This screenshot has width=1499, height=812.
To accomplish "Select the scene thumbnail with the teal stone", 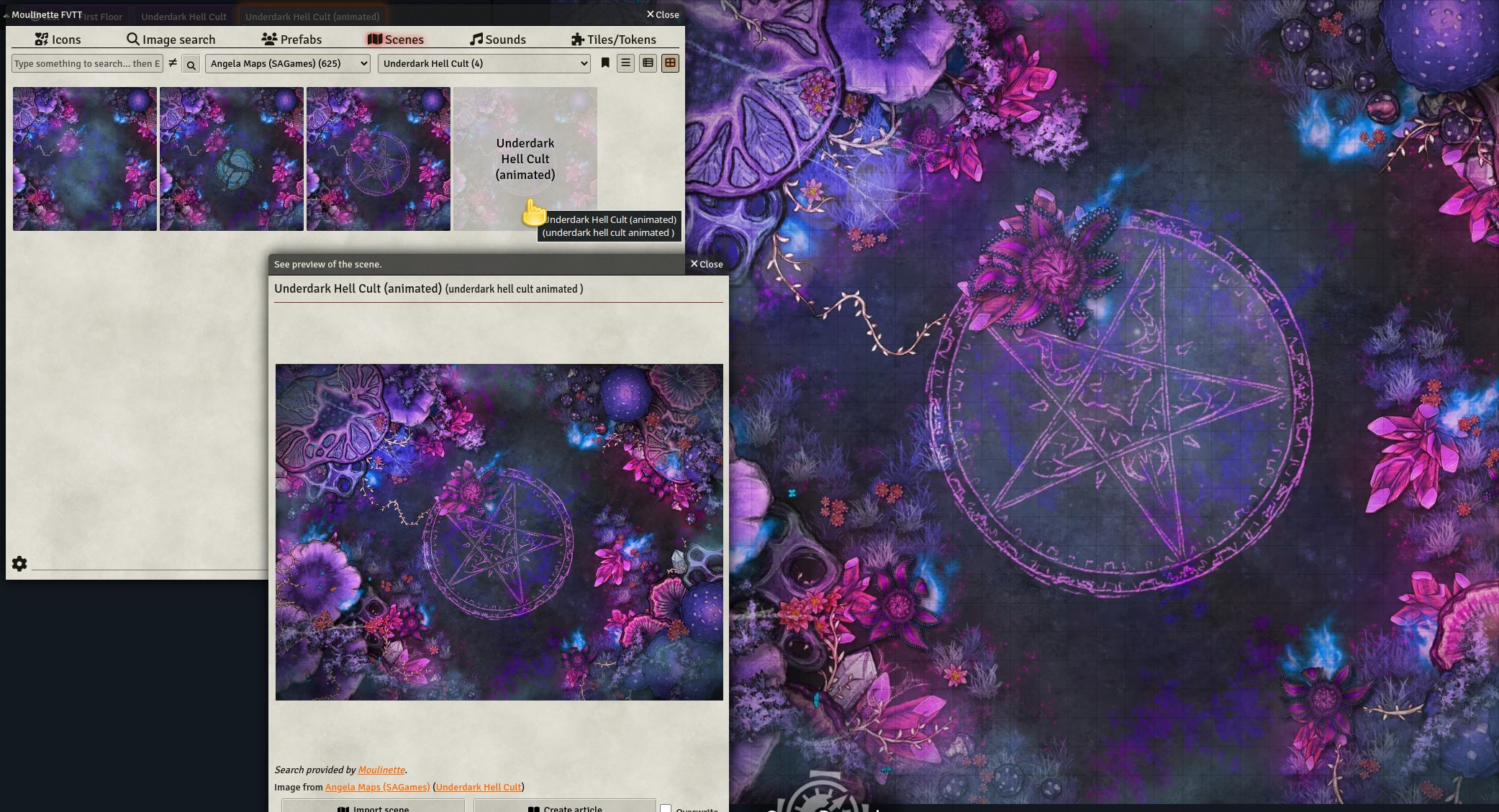I will (232, 159).
